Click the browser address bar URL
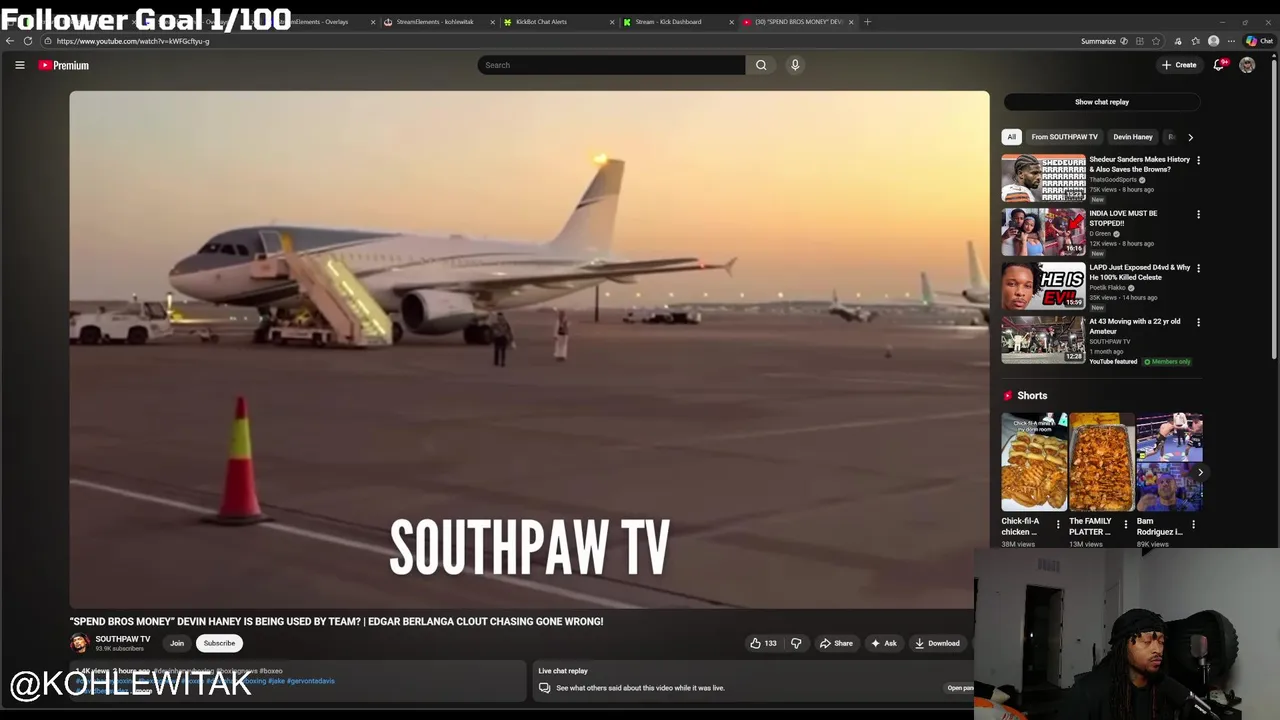Viewport: 1280px width, 720px height. click(x=133, y=41)
